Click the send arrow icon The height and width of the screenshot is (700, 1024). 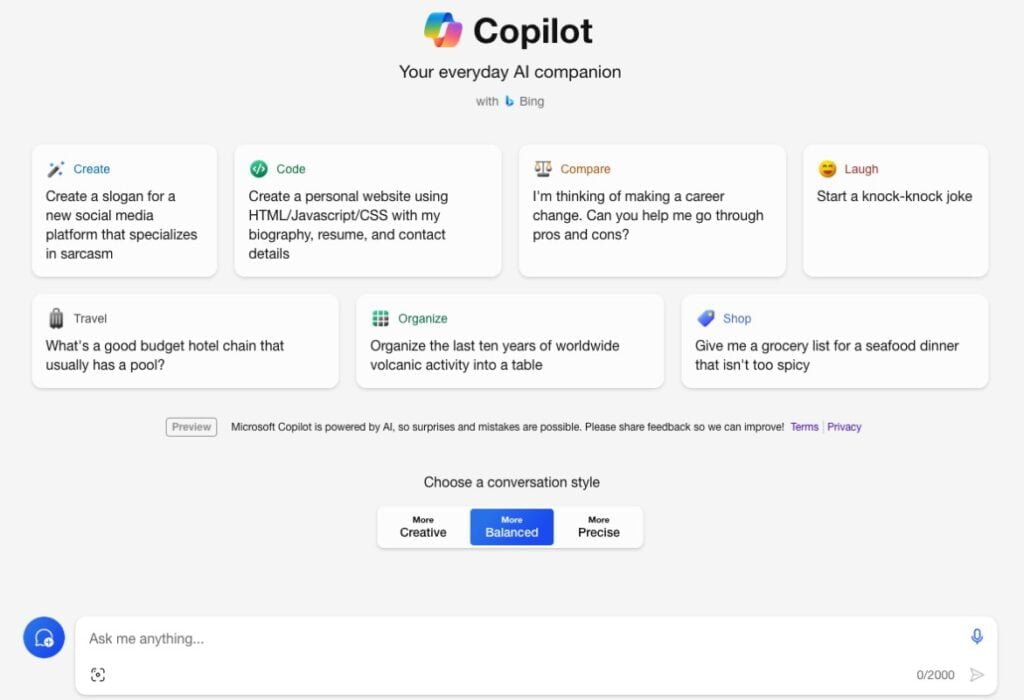pyautogui.click(x=977, y=675)
